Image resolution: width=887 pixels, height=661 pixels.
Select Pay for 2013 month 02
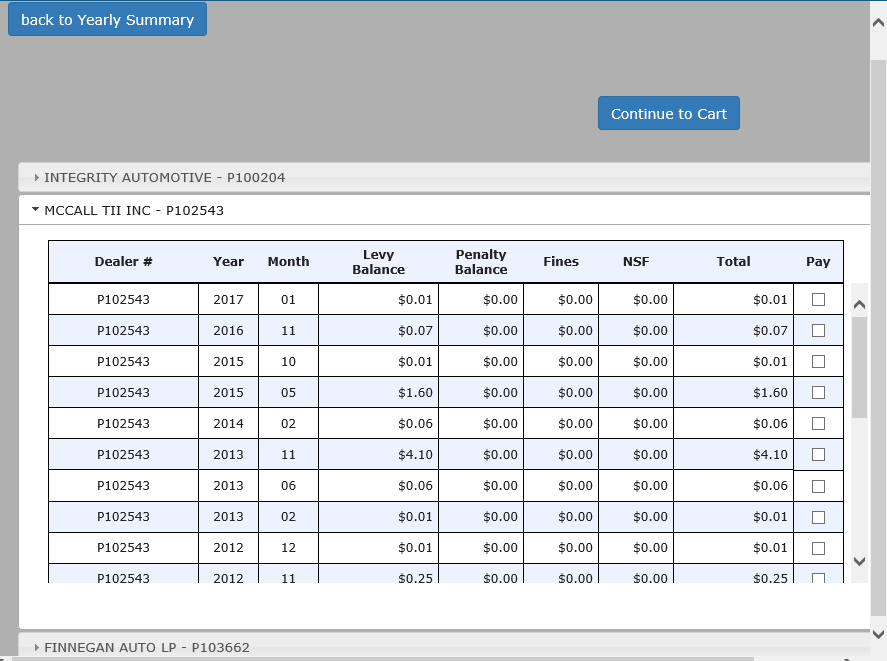pyautogui.click(x=818, y=517)
